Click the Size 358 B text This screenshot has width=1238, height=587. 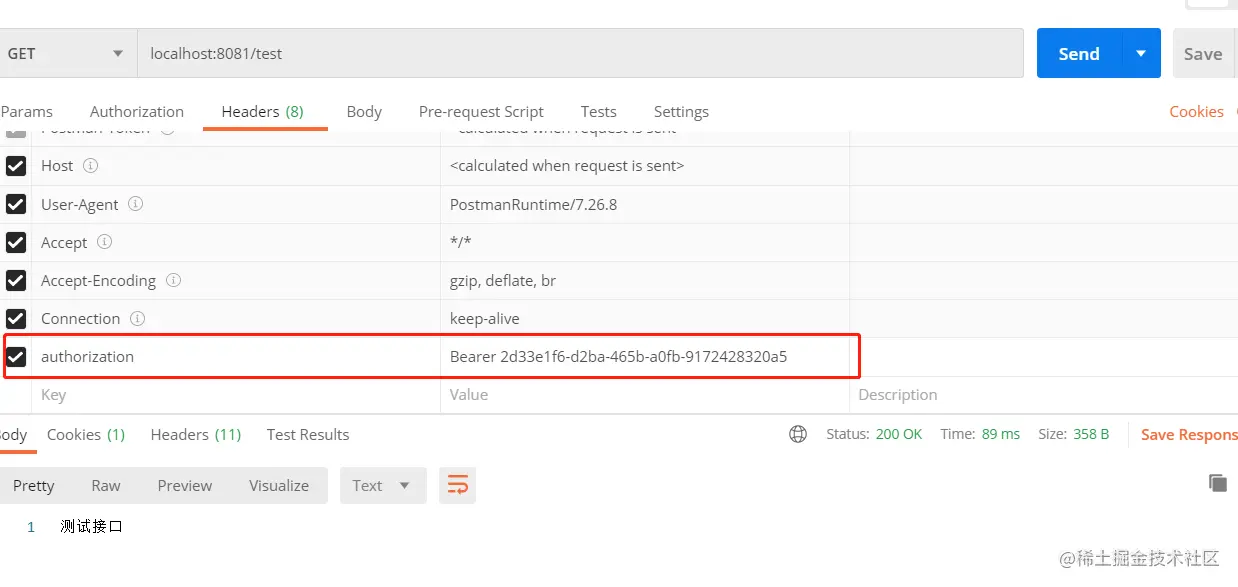1074,434
